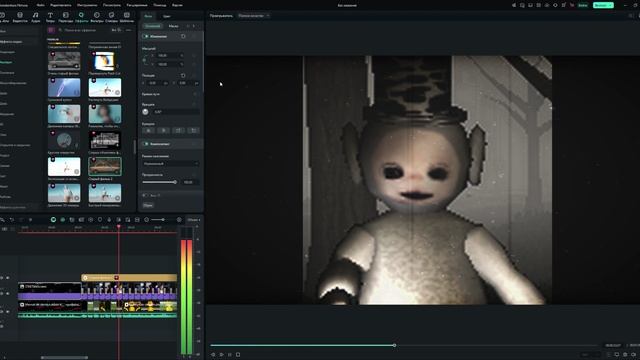640x360 pixels.
Task: Click the next arrow beside the Mask sub-tab
Action: point(193,26)
